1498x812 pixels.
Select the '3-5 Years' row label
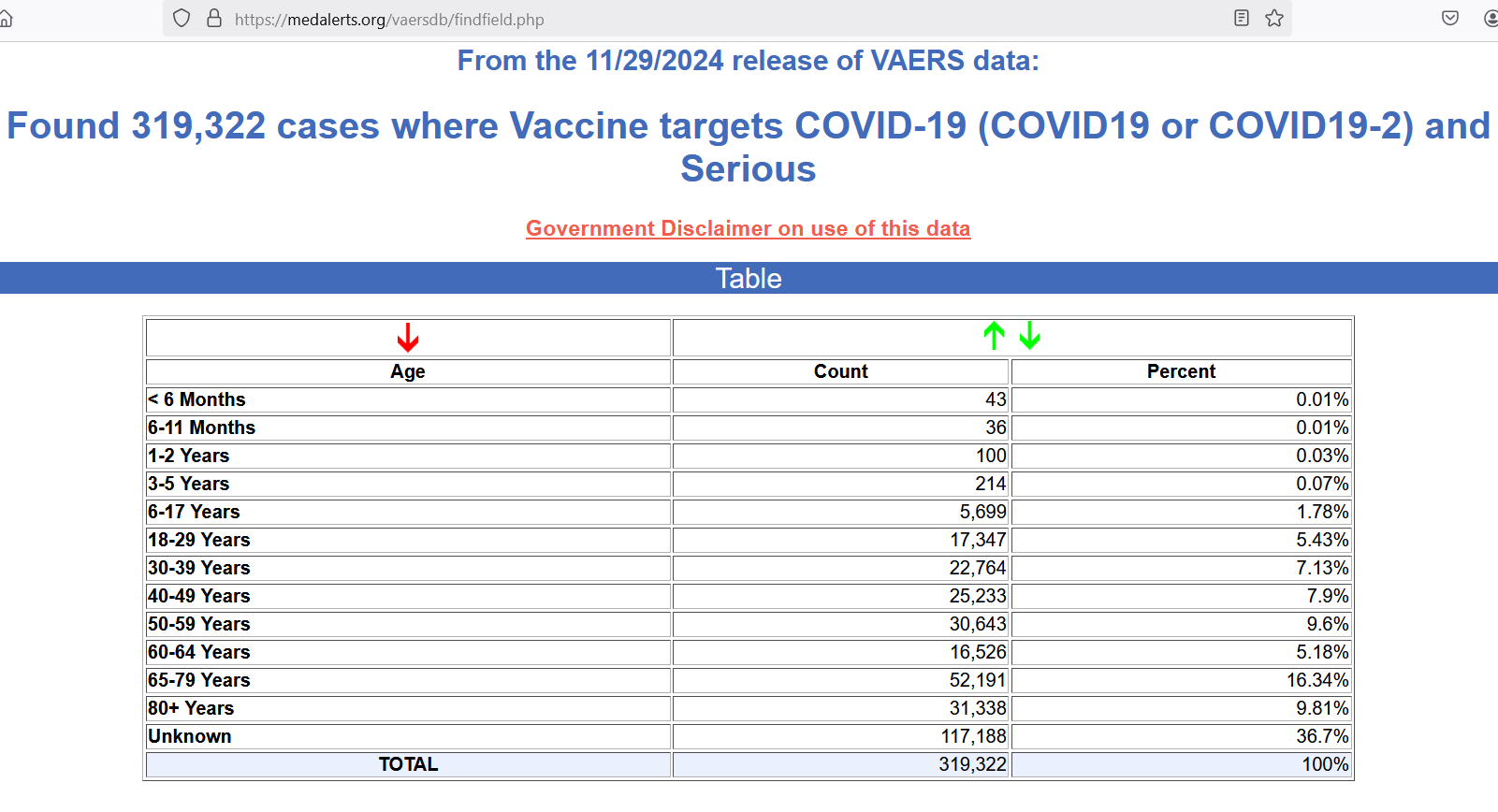coord(188,484)
